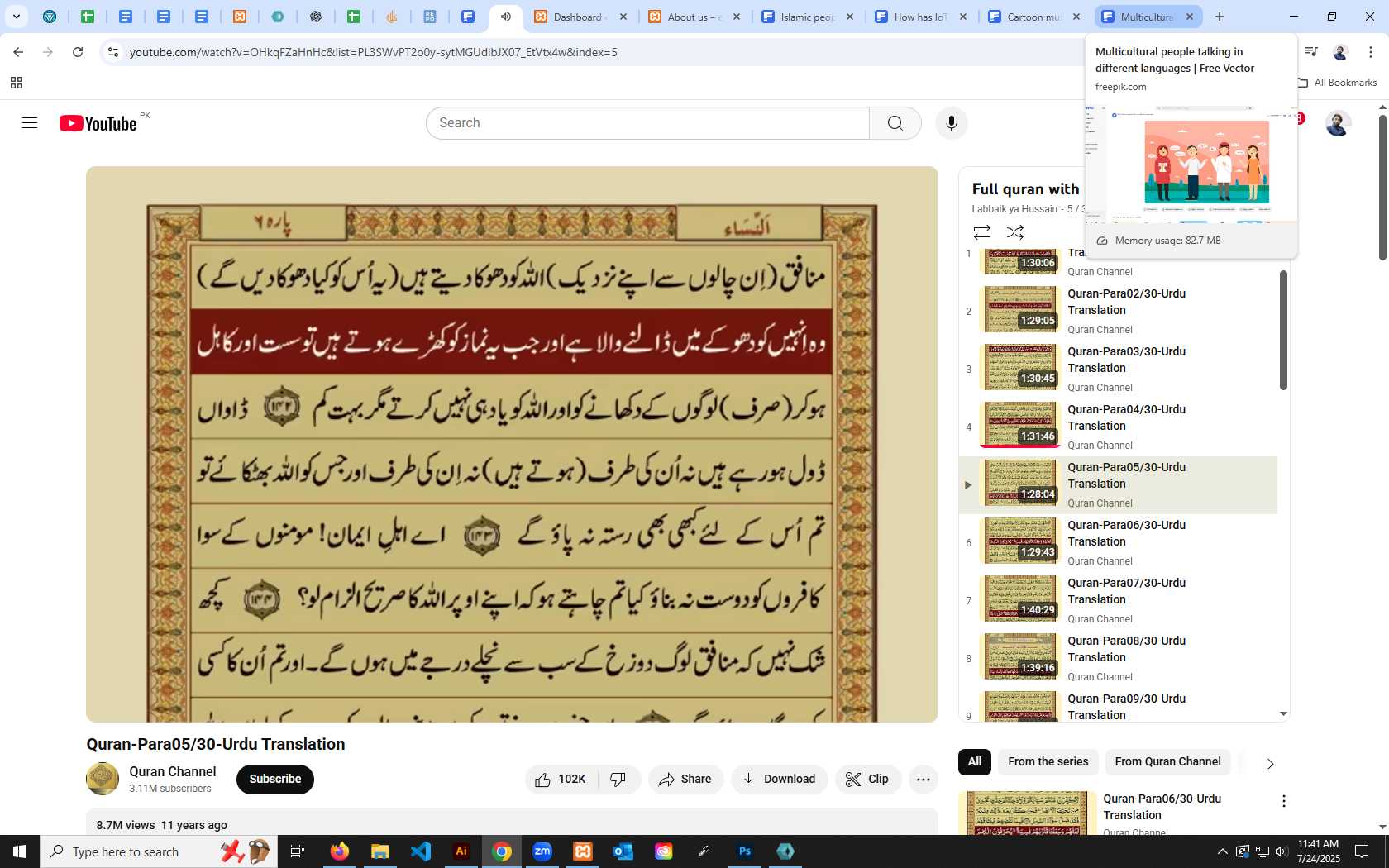The image size is (1389, 868).
Task: Open the YouTube hamburger guide menu
Action: tap(30, 123)
